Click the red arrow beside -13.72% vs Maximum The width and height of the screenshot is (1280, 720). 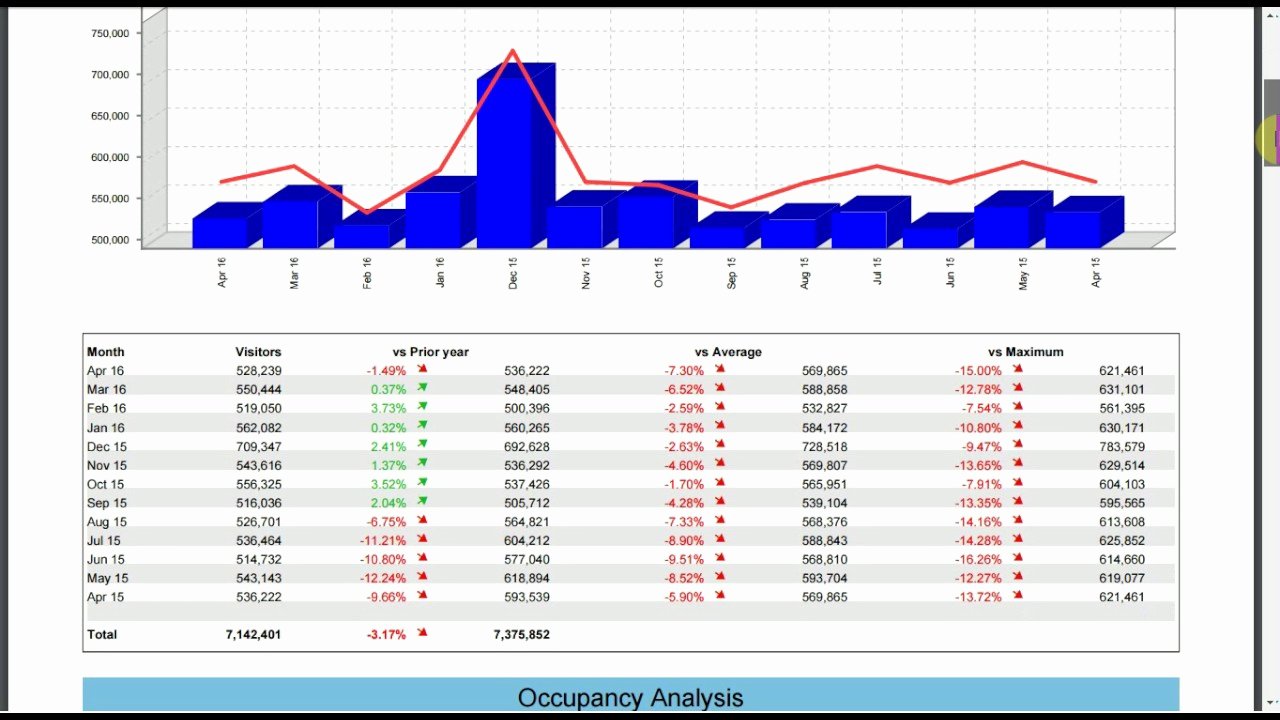(x=1018, y=596)
